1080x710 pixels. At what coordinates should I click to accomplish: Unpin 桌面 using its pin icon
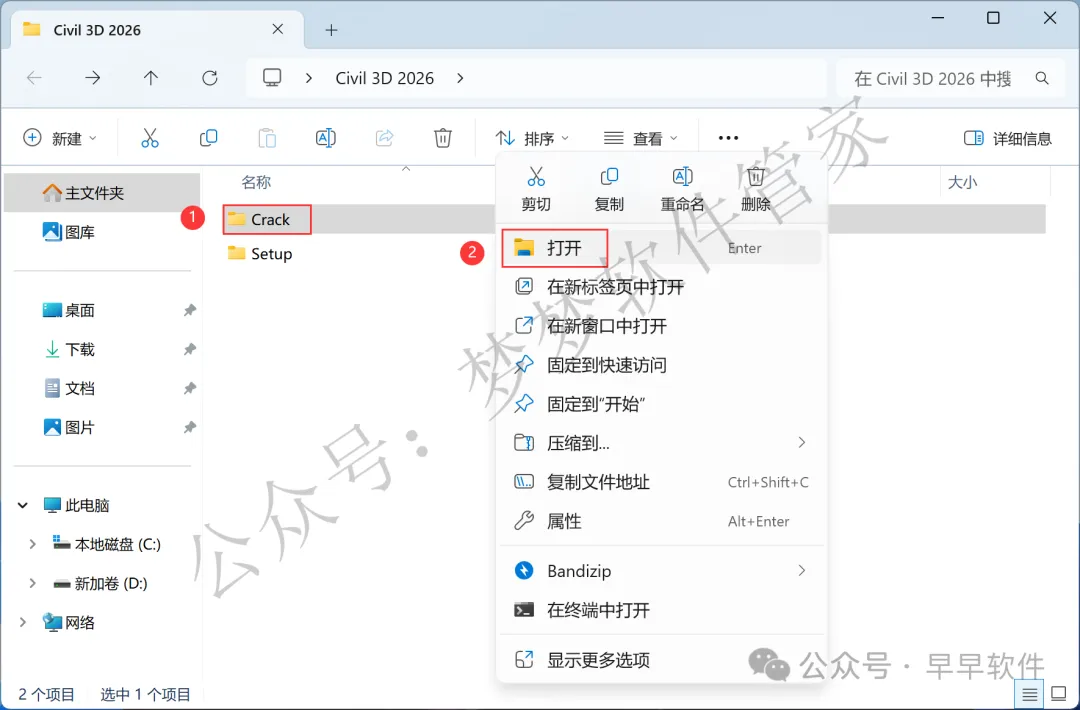tap(189, 311)
